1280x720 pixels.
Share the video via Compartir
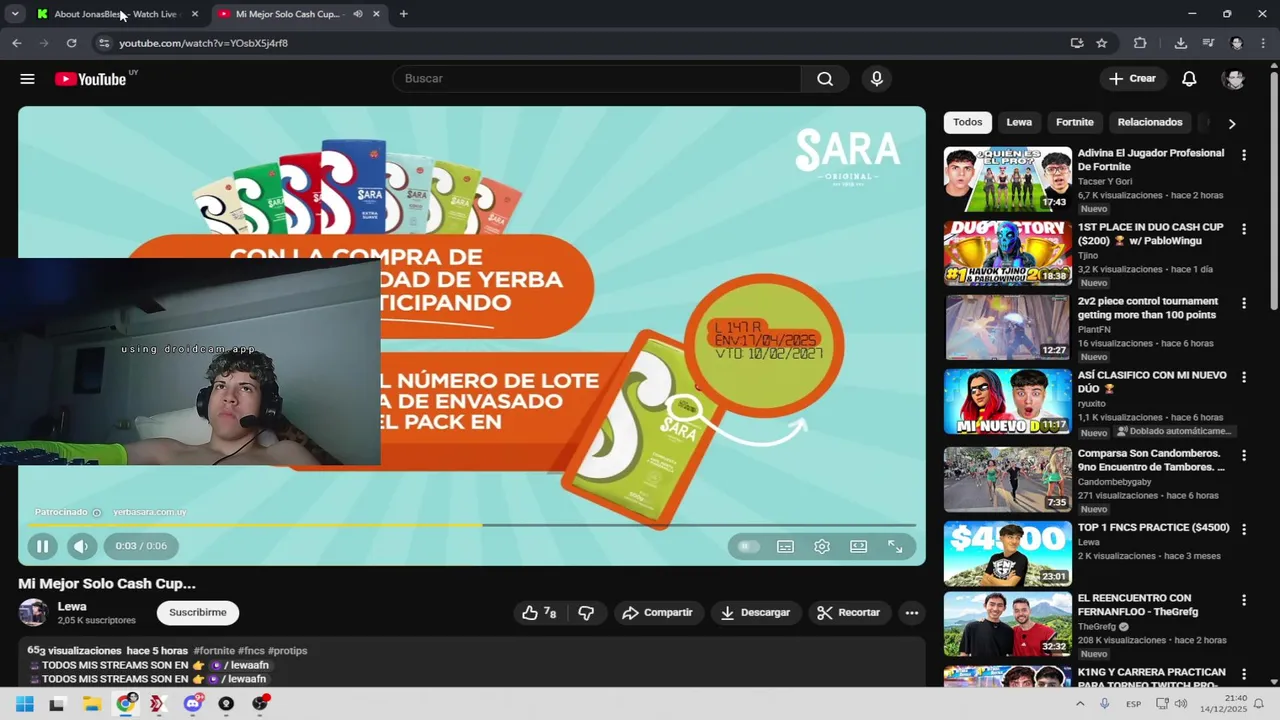[x=658, y=613]
